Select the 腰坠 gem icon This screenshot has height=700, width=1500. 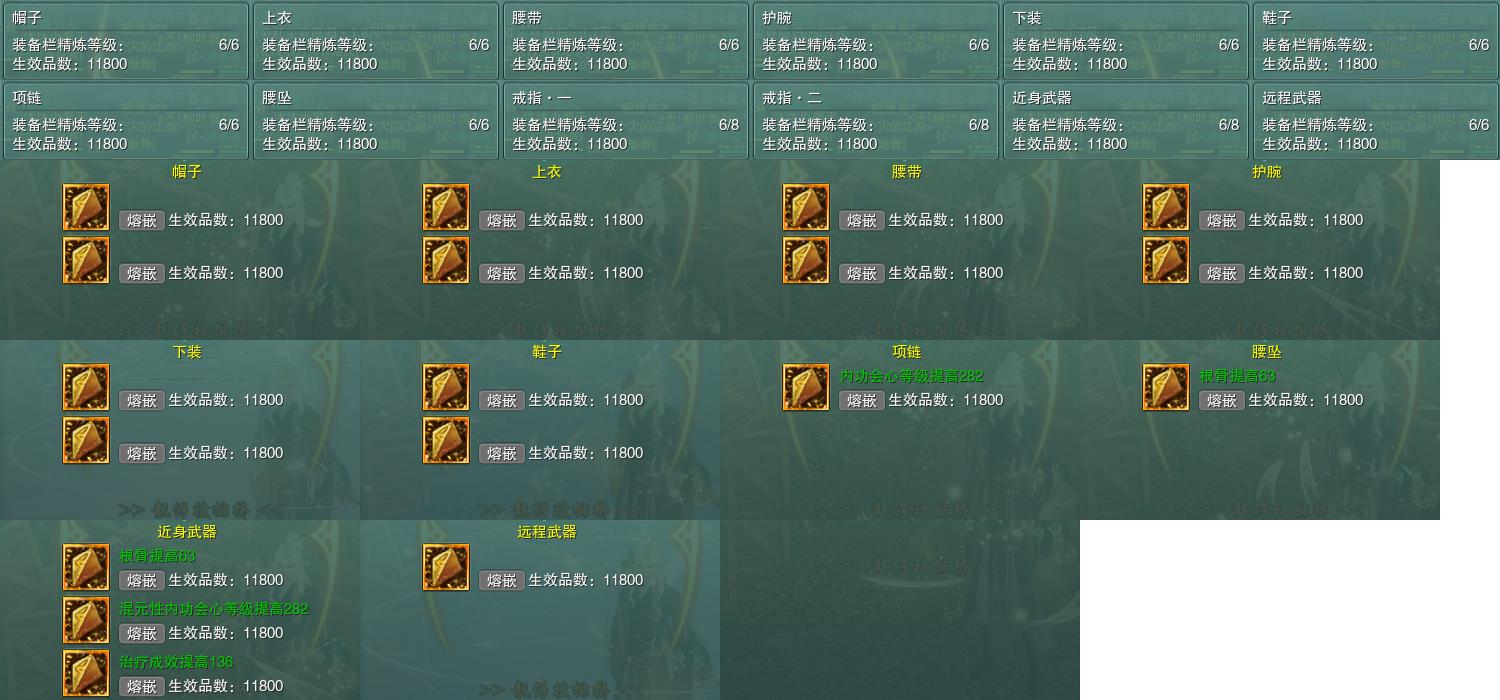tap(1166, 388)
